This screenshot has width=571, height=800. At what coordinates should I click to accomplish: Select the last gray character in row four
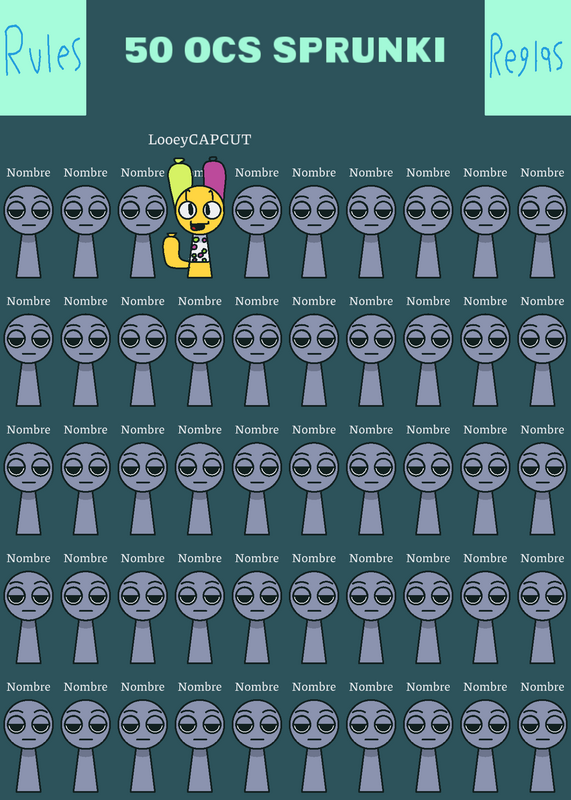[x=542, y=617]
